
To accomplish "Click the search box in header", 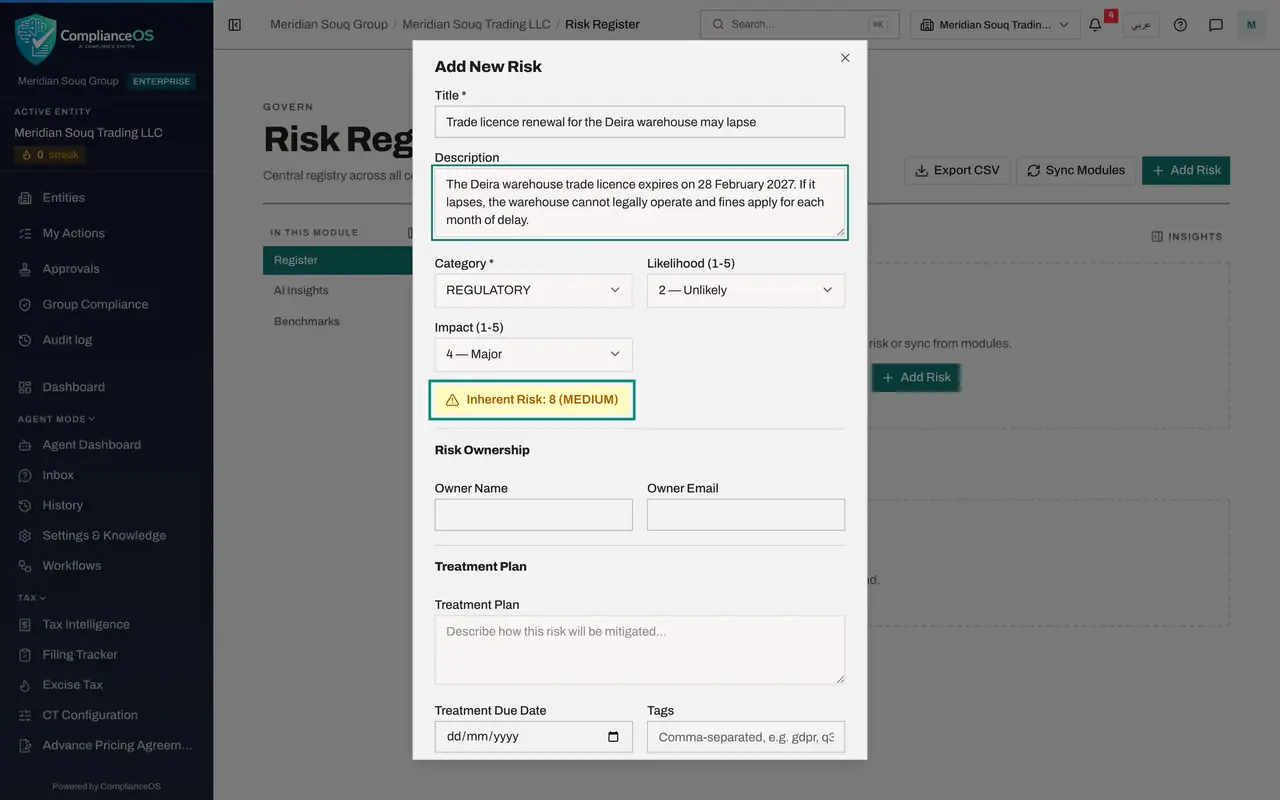I will [x=799, y=24].
